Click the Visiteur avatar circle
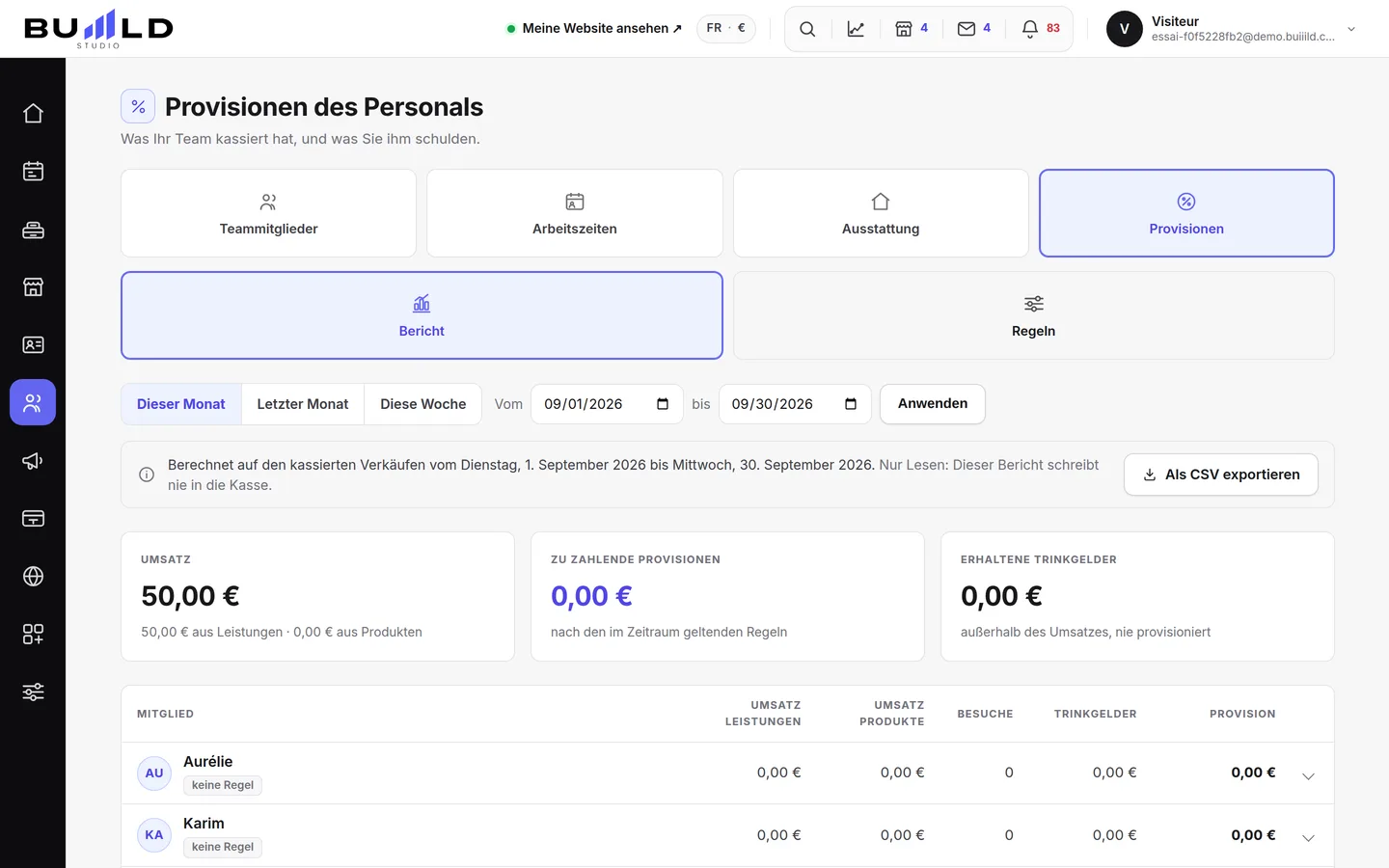The image size is (1389, 868). (x=1124, y=29)
